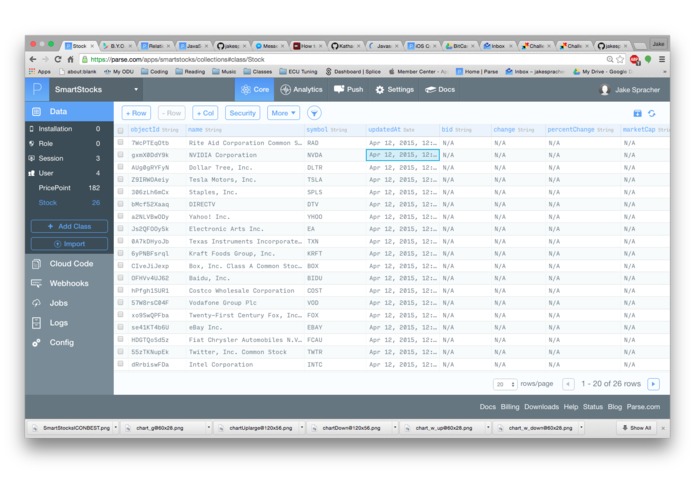Reload the page in Chrome
This screenshot has height=494, width=695.
(x=58, y=59)
